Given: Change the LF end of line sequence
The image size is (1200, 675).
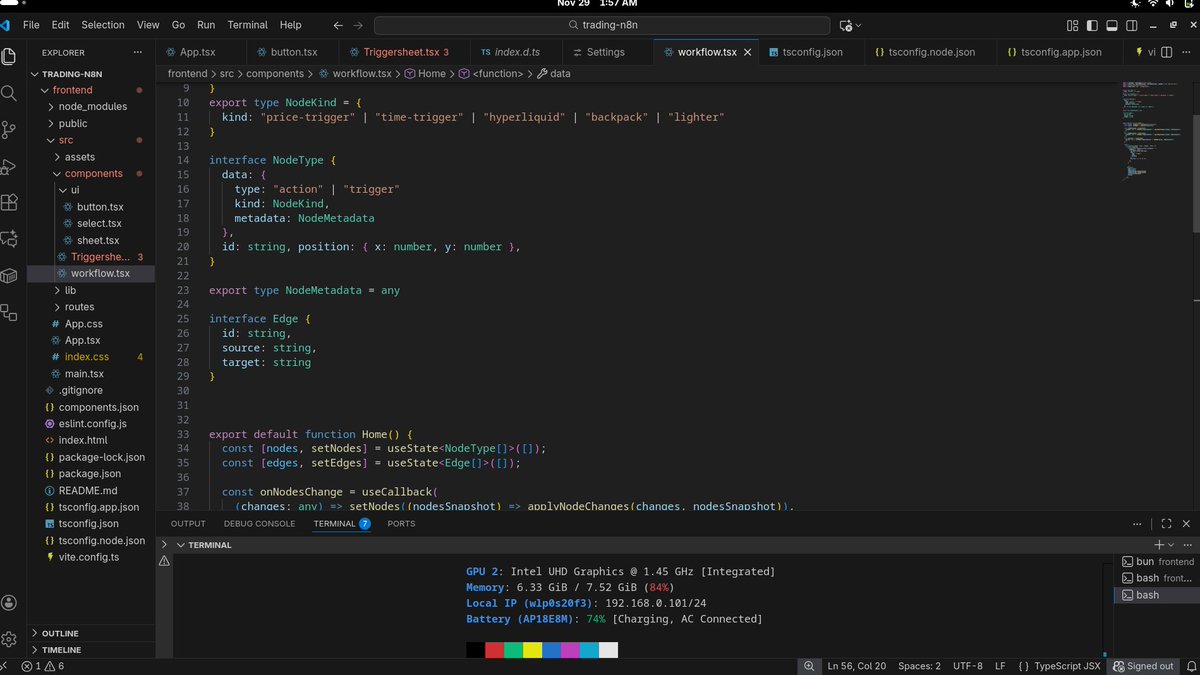Looking at the screenshot, I should click(1000, 666).
